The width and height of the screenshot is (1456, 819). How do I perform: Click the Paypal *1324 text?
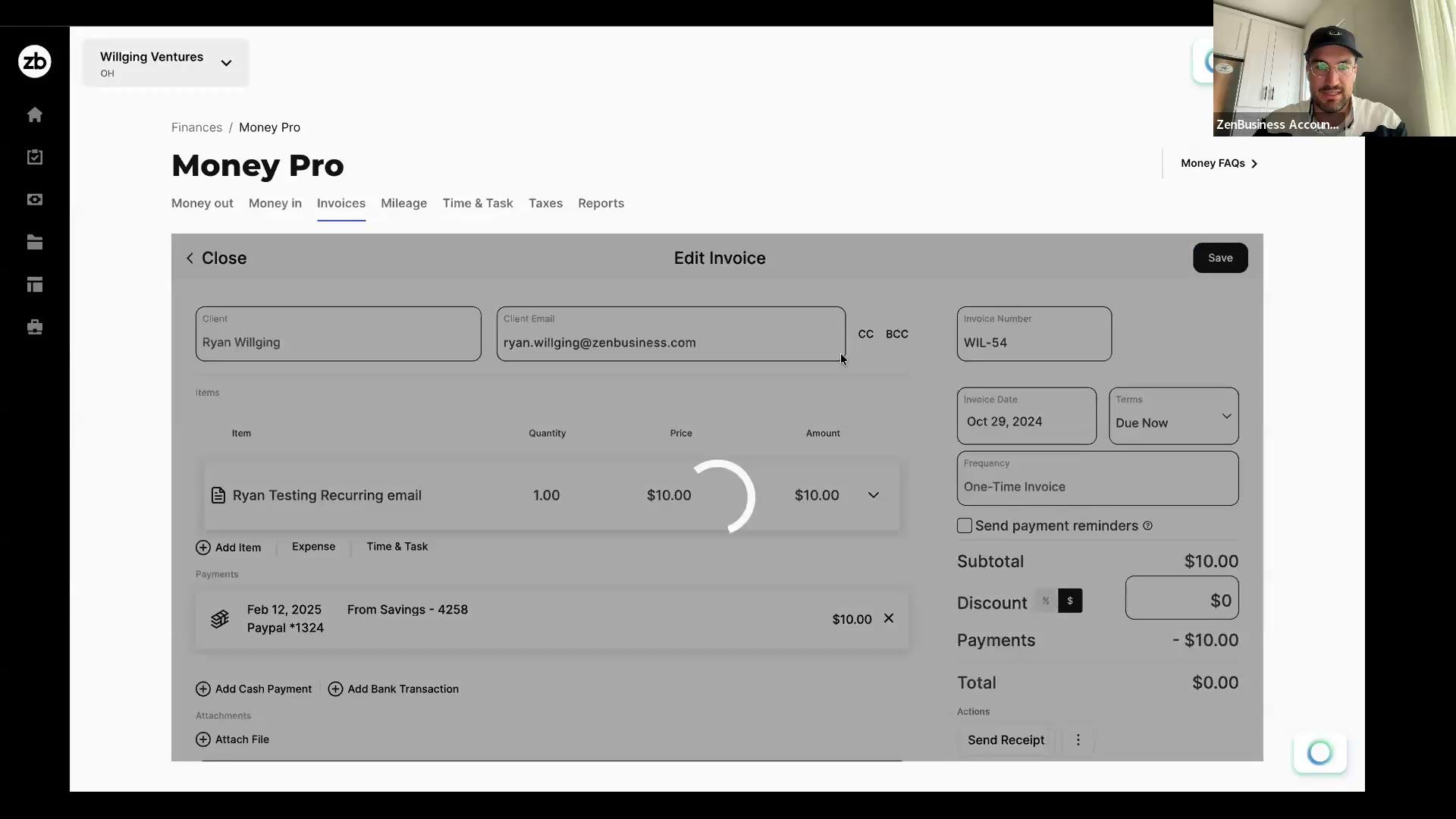(285, 628)
